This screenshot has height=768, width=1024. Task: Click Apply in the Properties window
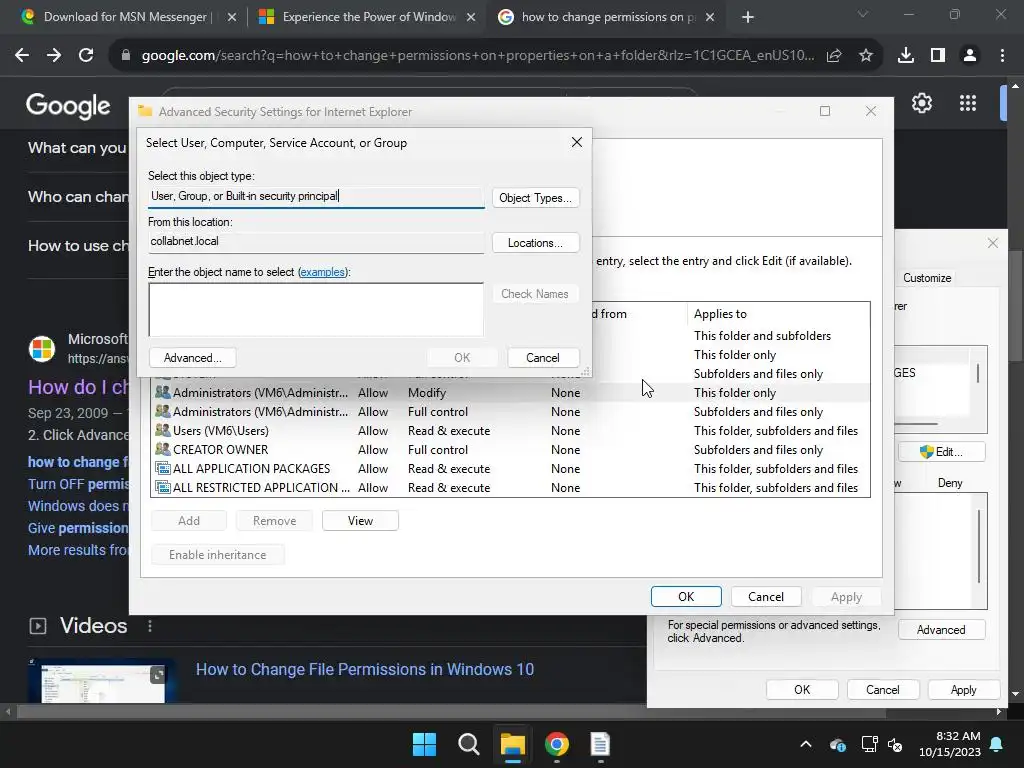click(964, 690)
